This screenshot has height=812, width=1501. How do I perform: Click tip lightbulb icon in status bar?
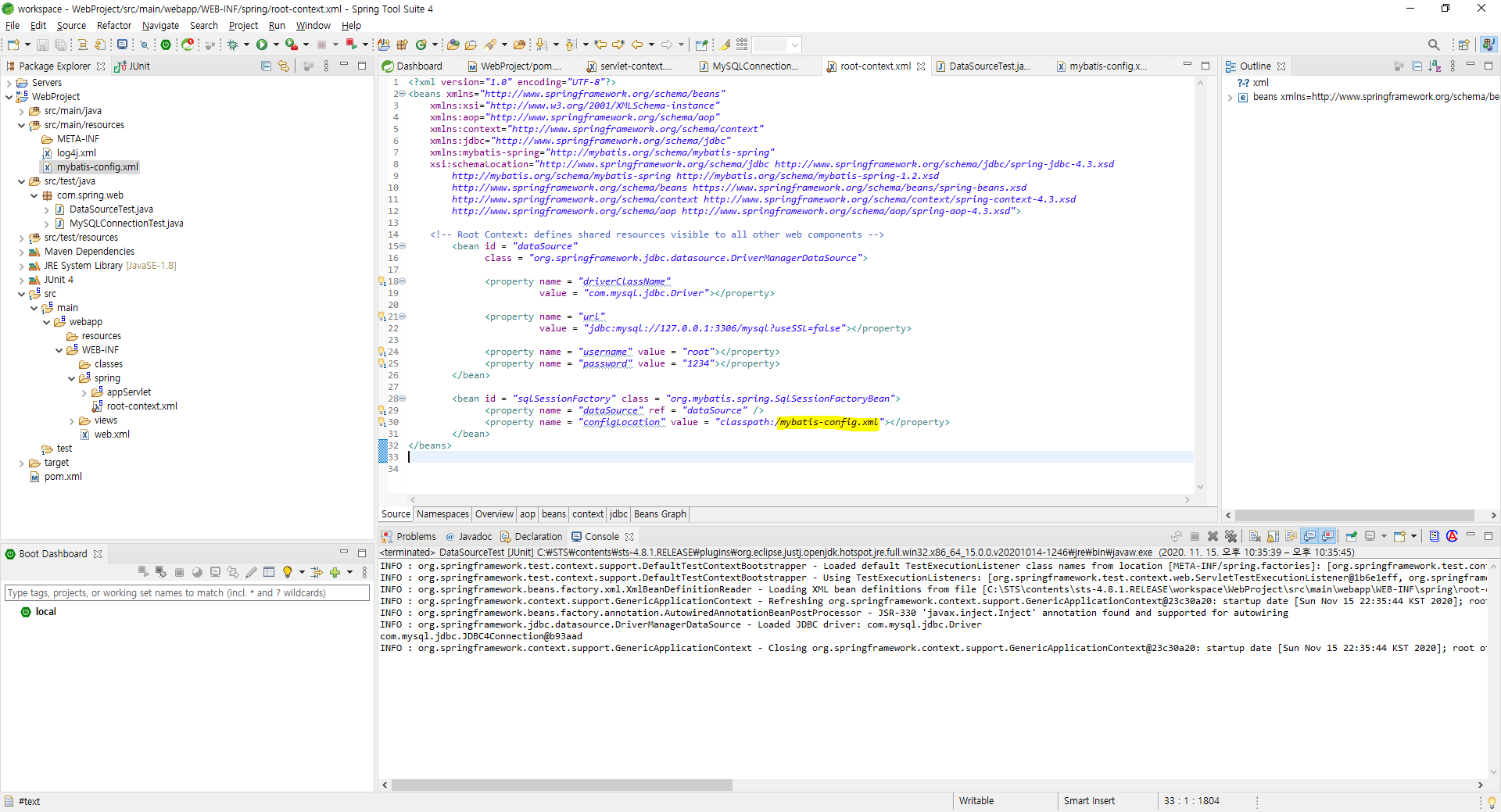tap(1492, 802)
